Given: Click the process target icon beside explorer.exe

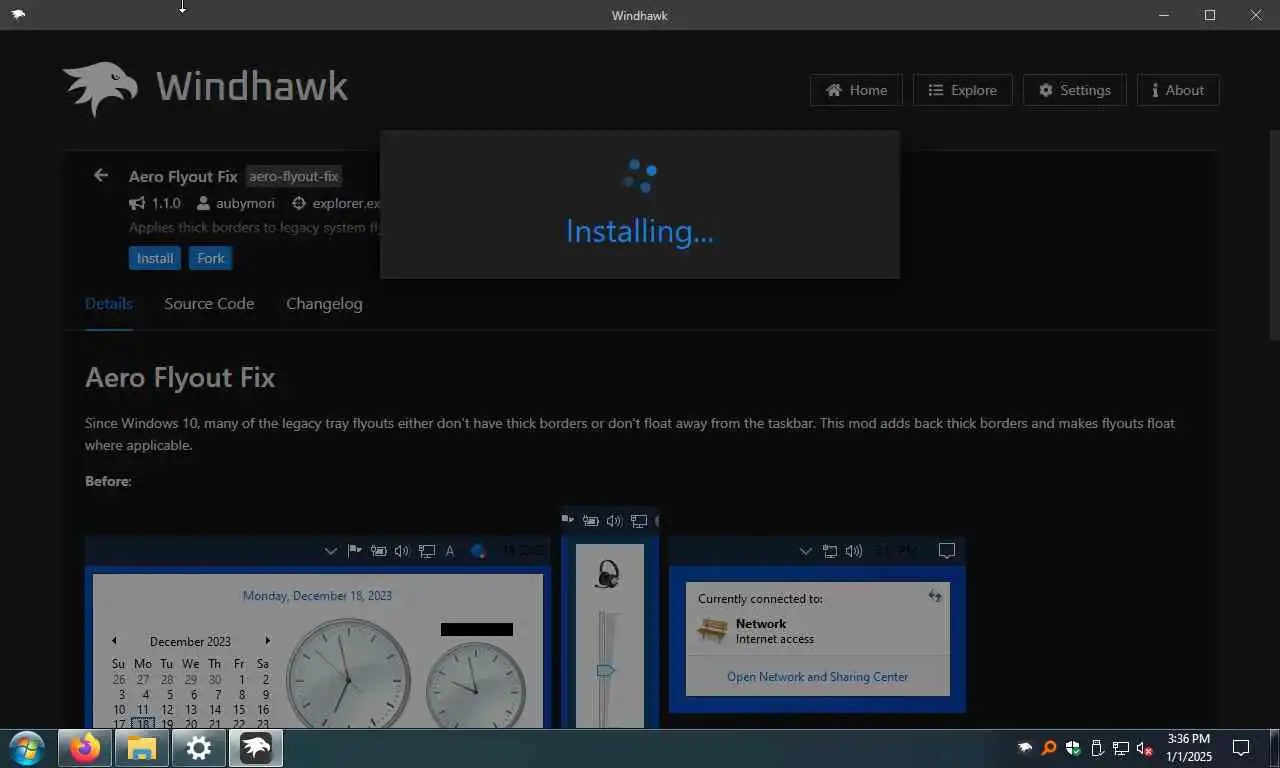Looking at the screenshot, I should [x=298, y=203].
